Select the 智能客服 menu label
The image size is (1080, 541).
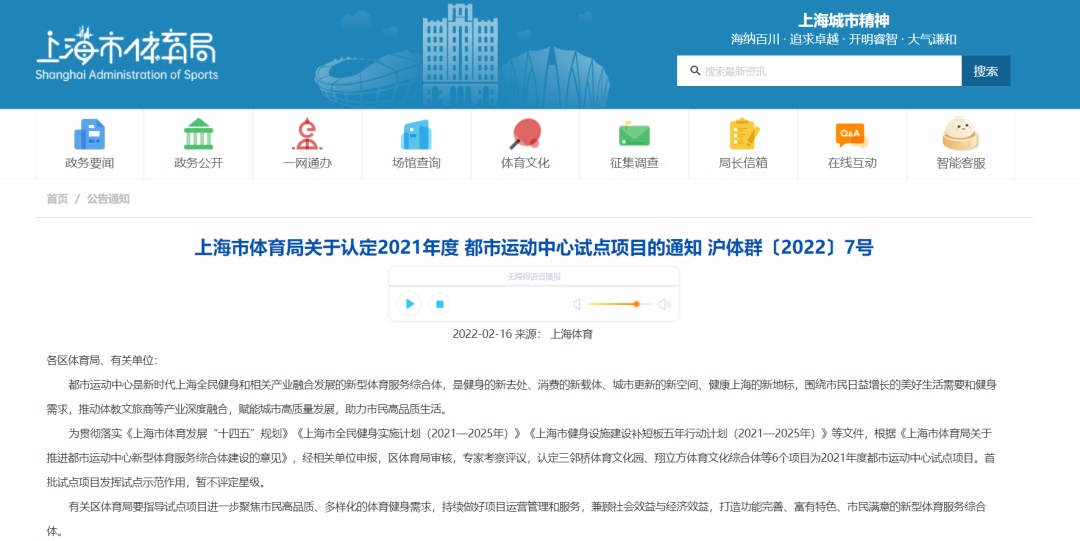click(x=961, y=163)
